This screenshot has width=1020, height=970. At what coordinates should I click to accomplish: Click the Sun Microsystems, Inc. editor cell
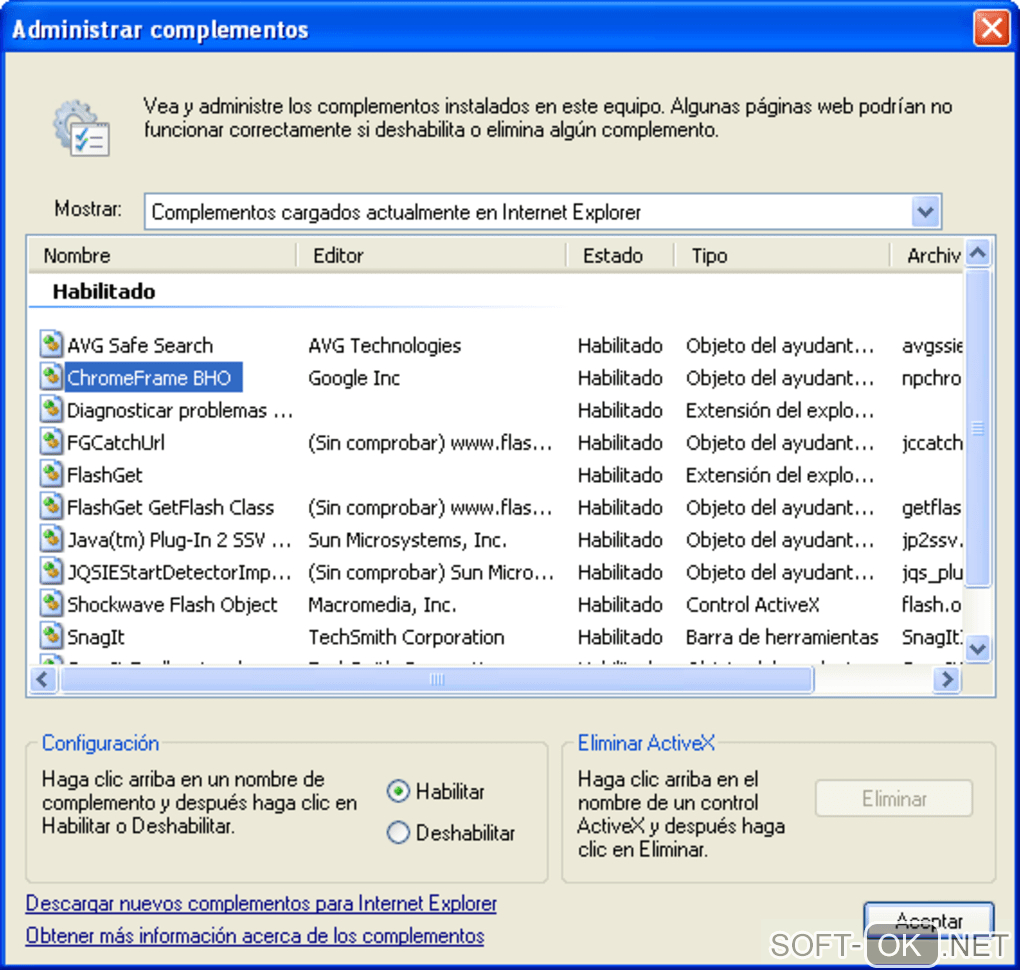tap(407, 540)
